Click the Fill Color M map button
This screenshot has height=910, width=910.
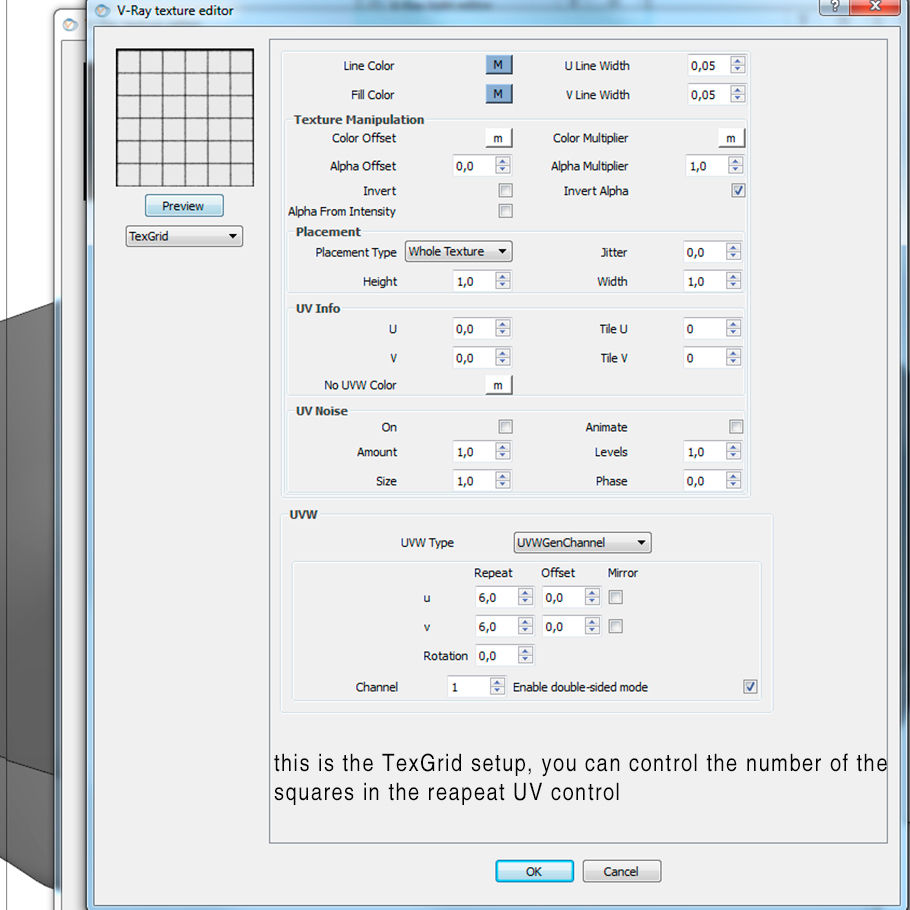pyautogui.click(x=499, y=94)
